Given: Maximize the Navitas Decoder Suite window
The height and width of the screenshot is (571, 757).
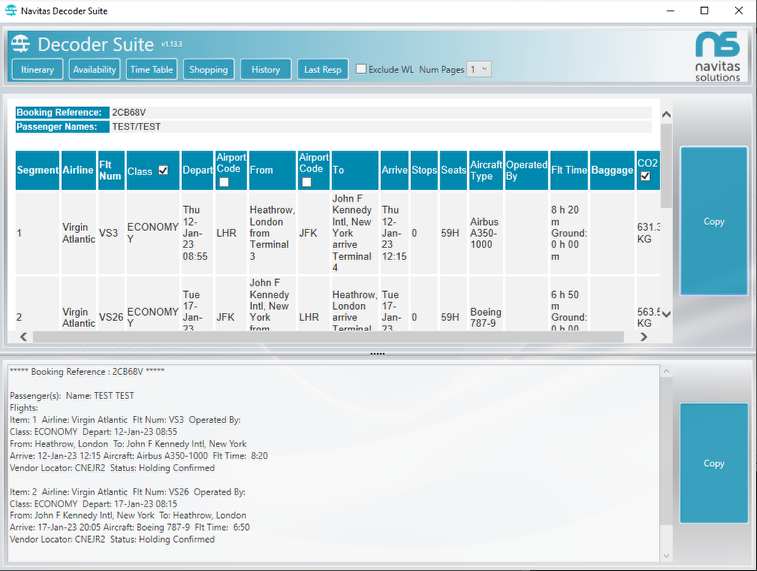Looking at the screenshot, I should tap(704, 11).
